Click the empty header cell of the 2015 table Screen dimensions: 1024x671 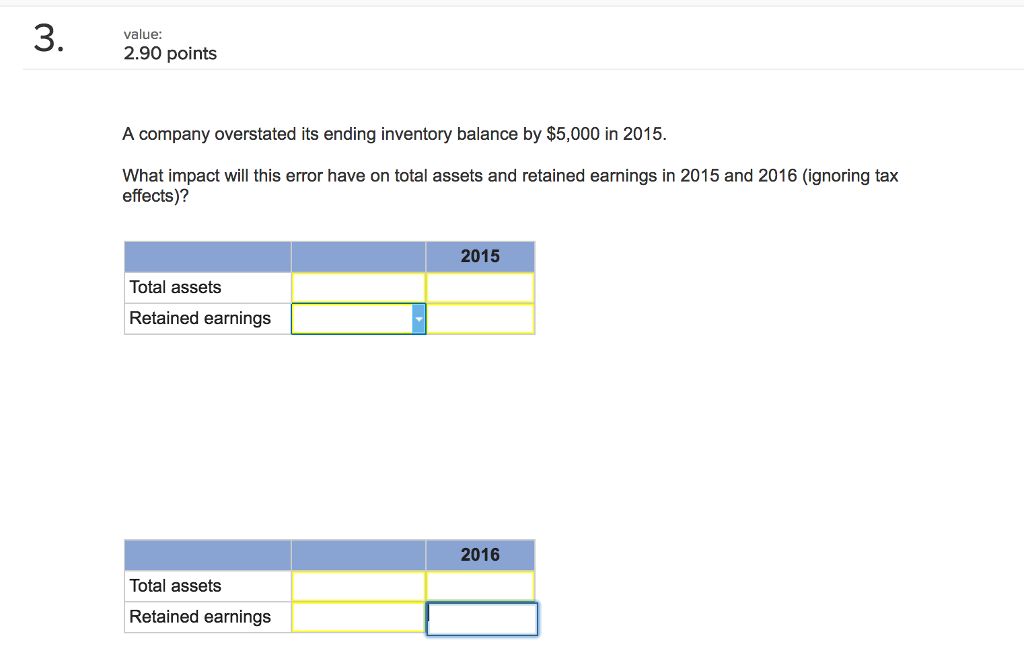[207, 256]
